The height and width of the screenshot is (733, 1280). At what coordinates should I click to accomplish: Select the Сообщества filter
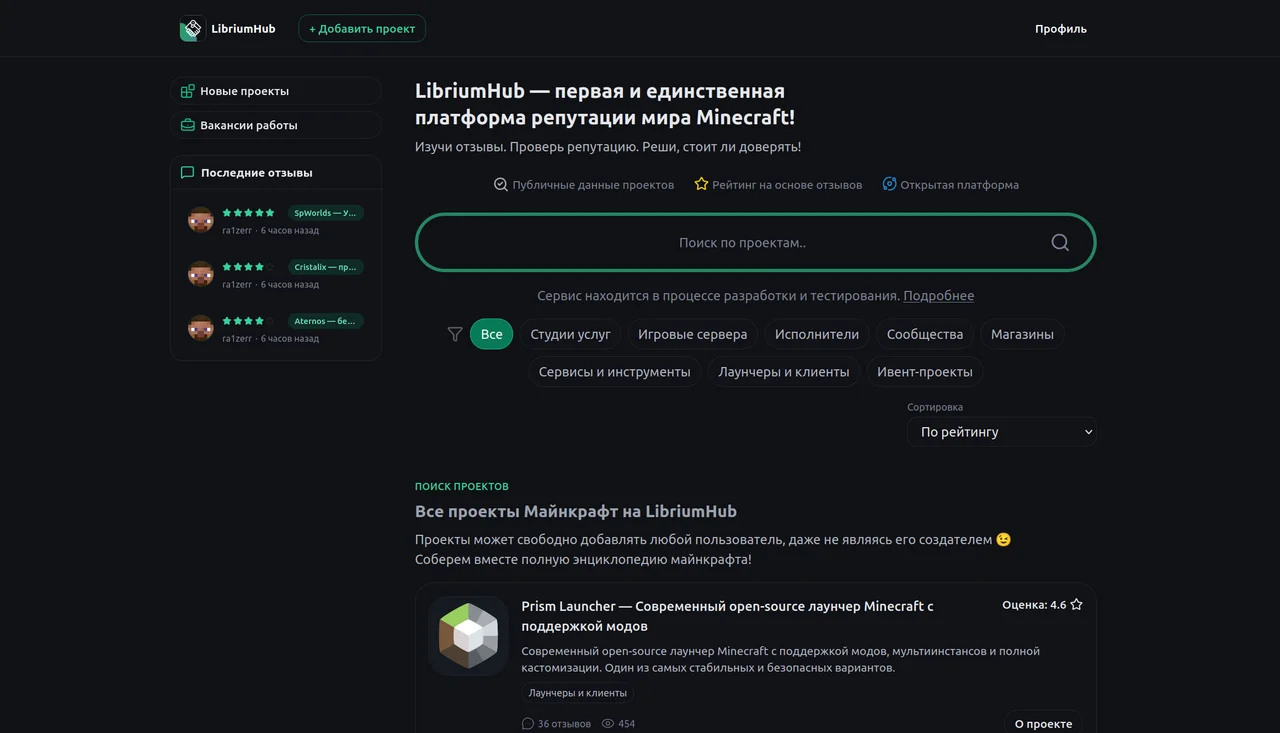[925, 334]
